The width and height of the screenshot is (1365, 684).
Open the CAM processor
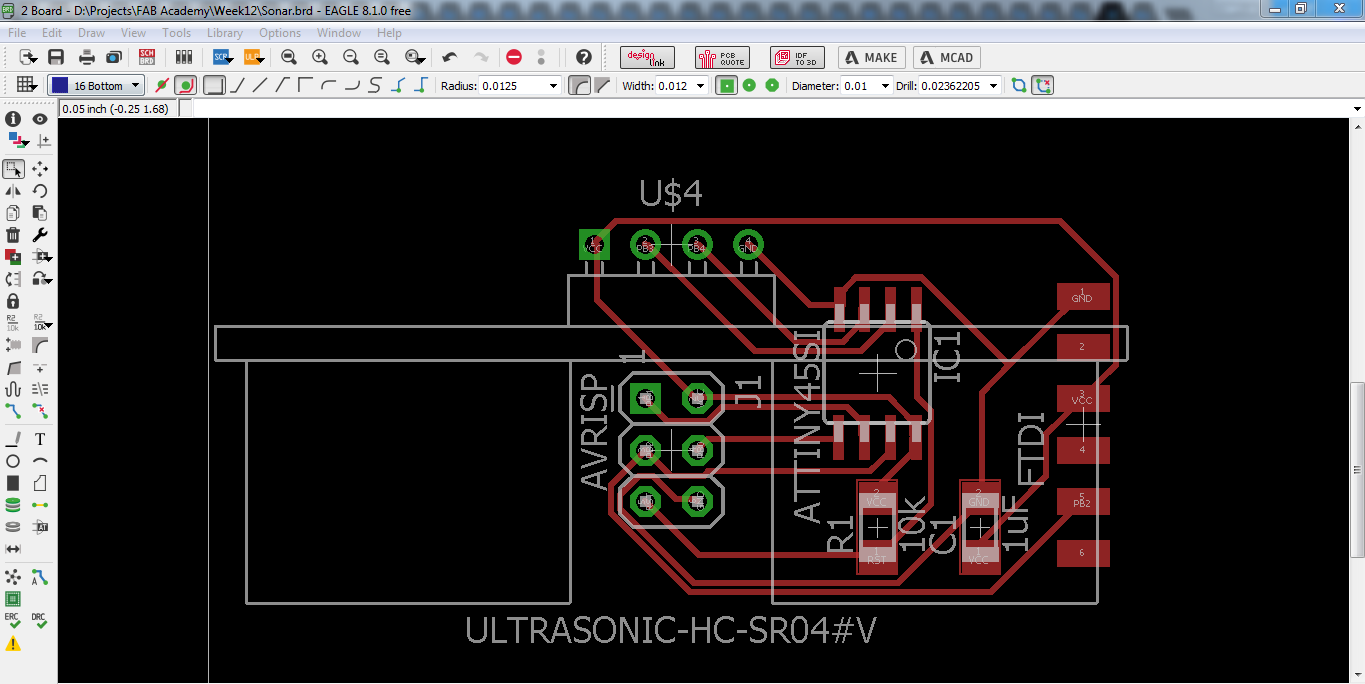pos(113,57)
